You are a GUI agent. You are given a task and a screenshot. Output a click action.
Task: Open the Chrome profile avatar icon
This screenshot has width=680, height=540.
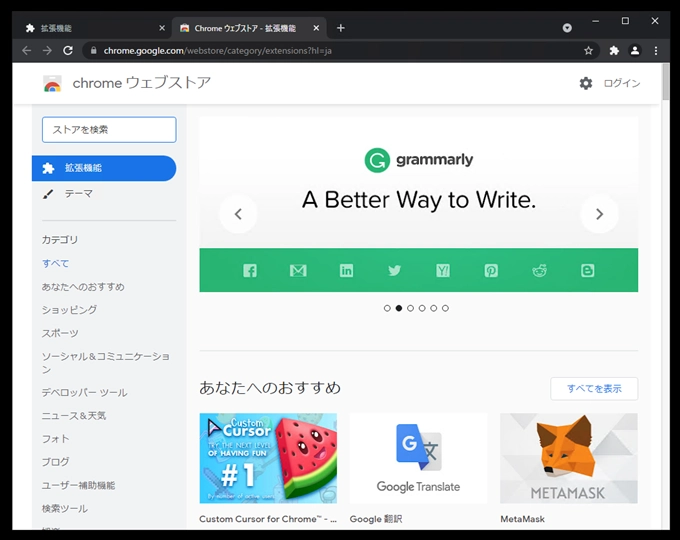point(635,51)
